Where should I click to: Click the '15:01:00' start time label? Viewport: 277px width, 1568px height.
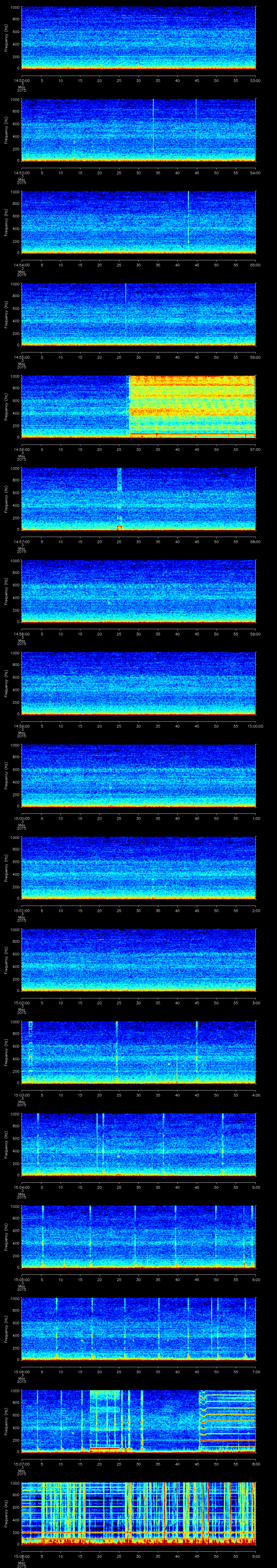pyautogui.click(x=21, y=910)
